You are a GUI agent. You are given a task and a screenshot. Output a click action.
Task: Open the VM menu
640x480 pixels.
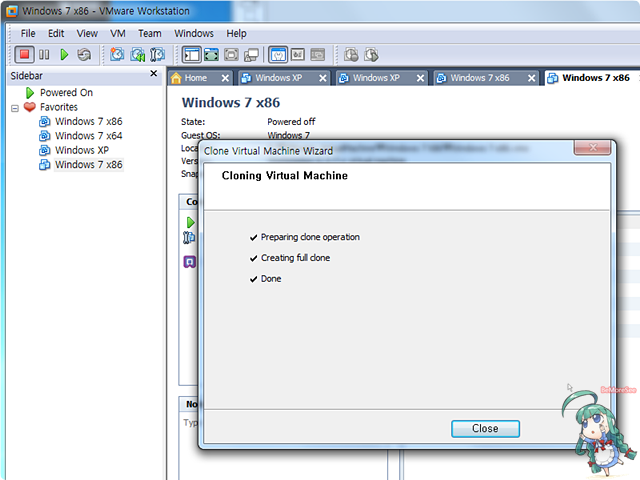point(118,33)
